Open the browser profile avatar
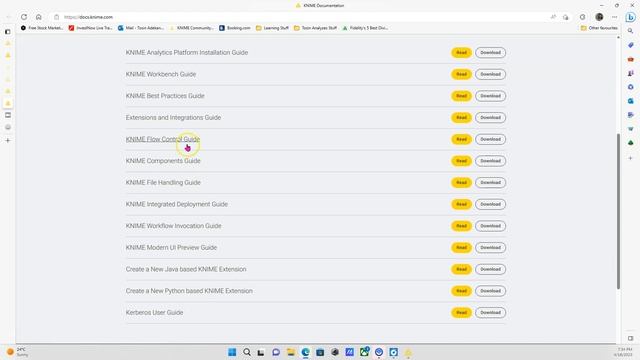Viewport: 640px width, 360px height. 599,17
